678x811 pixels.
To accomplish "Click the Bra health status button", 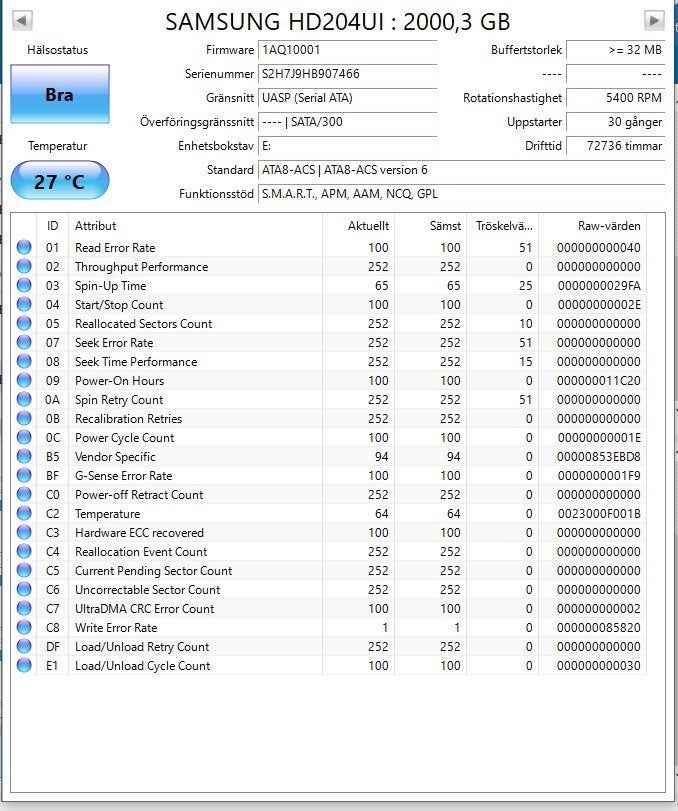I will pos(60,94).
